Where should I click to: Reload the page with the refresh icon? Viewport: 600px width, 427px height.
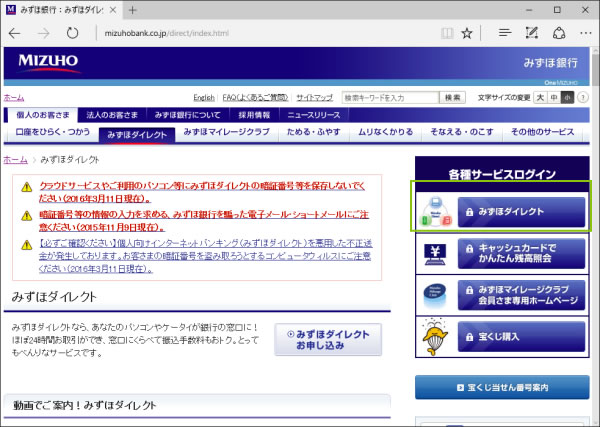[x=72, y=33]
